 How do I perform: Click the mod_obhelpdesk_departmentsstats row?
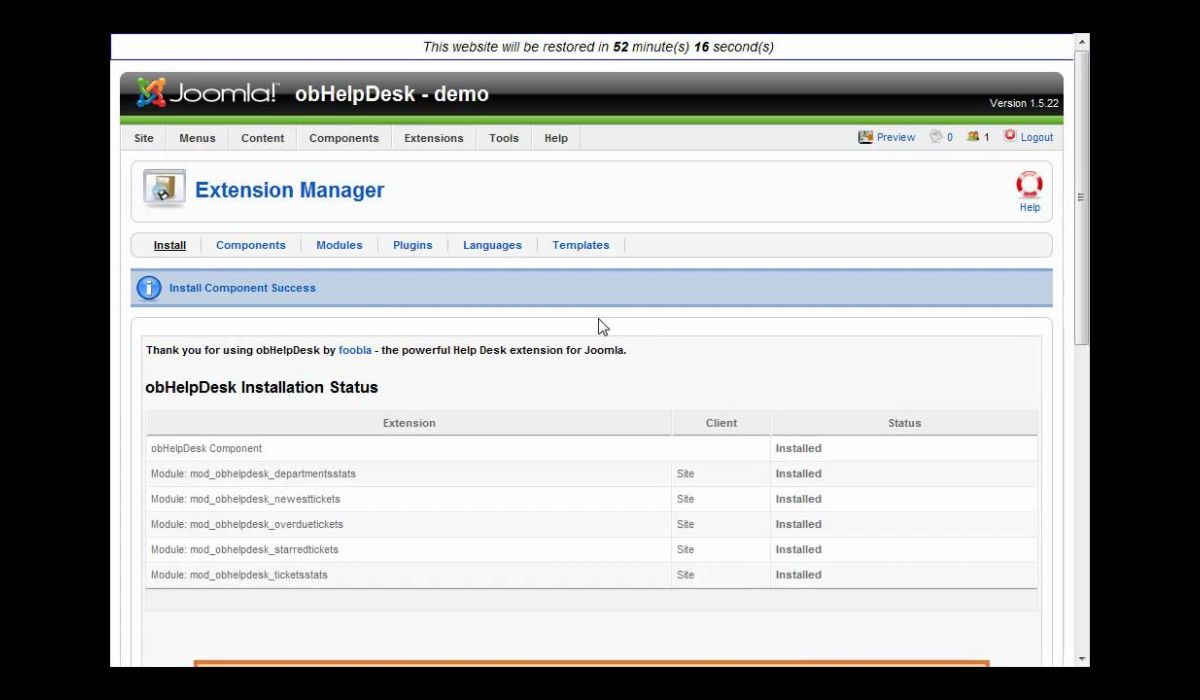pos(592,474)
